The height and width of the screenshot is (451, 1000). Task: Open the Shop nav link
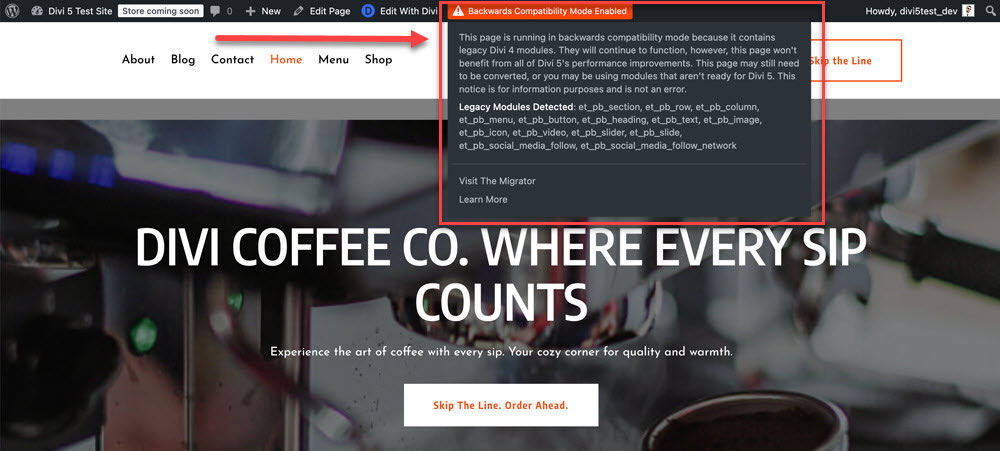click(378, 59)
